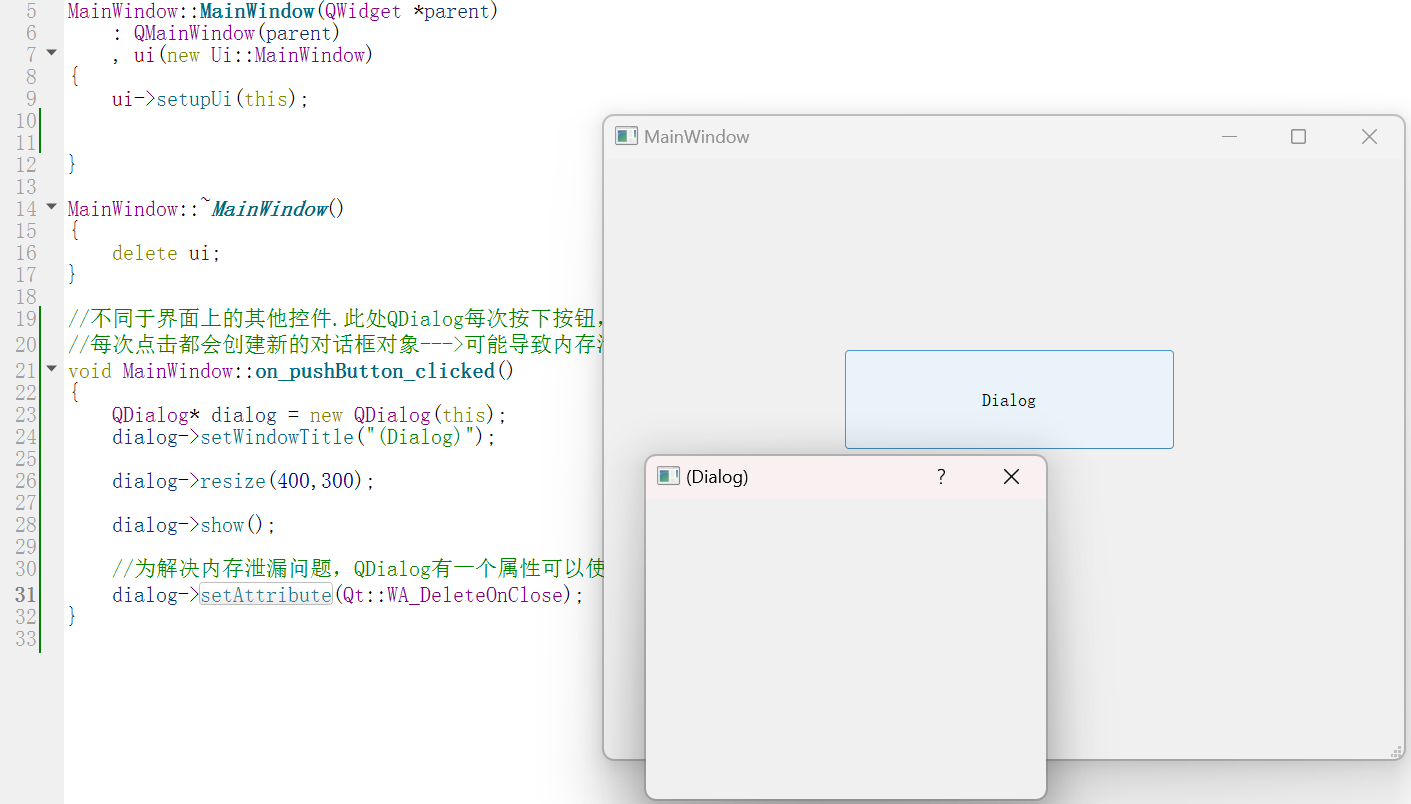This screenshot has width=1411, height=804.
Task: Close the MainWindow window
Action: (1369, 136)
